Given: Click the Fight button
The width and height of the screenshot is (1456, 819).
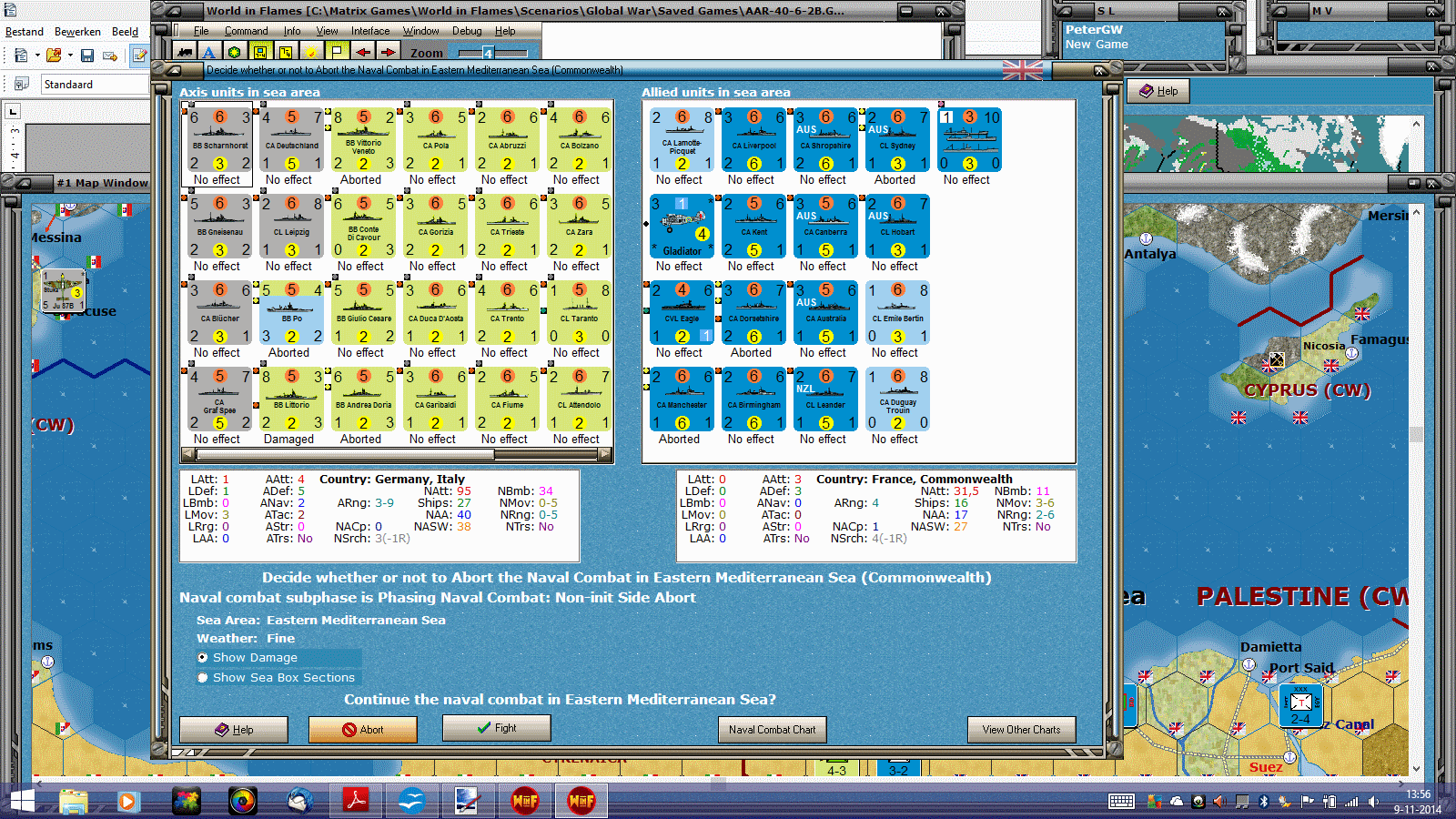Looking at the screenshot, I should coord(496,728).
